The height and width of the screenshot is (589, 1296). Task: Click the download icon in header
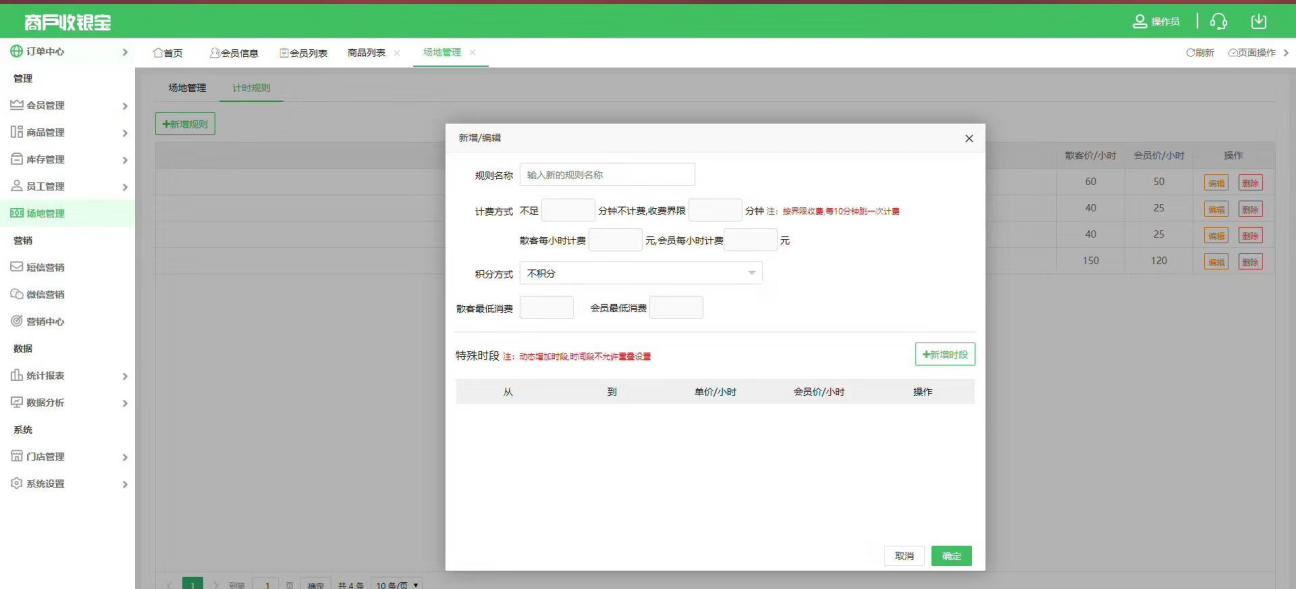[1259, 21]
